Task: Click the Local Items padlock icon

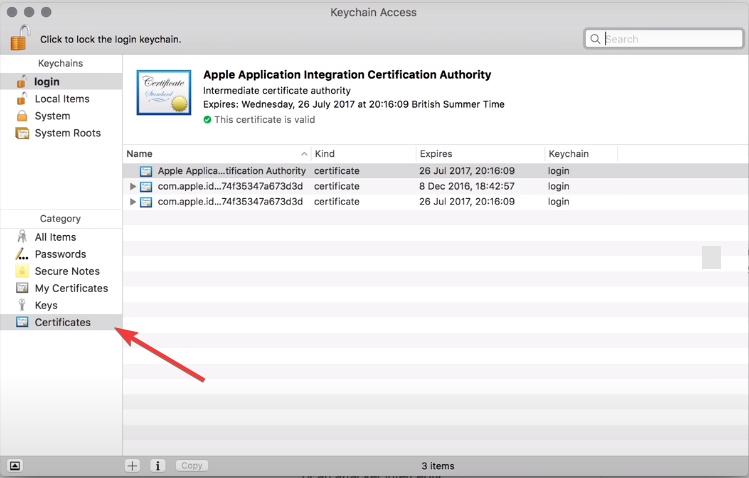Action: click(21, 99)
